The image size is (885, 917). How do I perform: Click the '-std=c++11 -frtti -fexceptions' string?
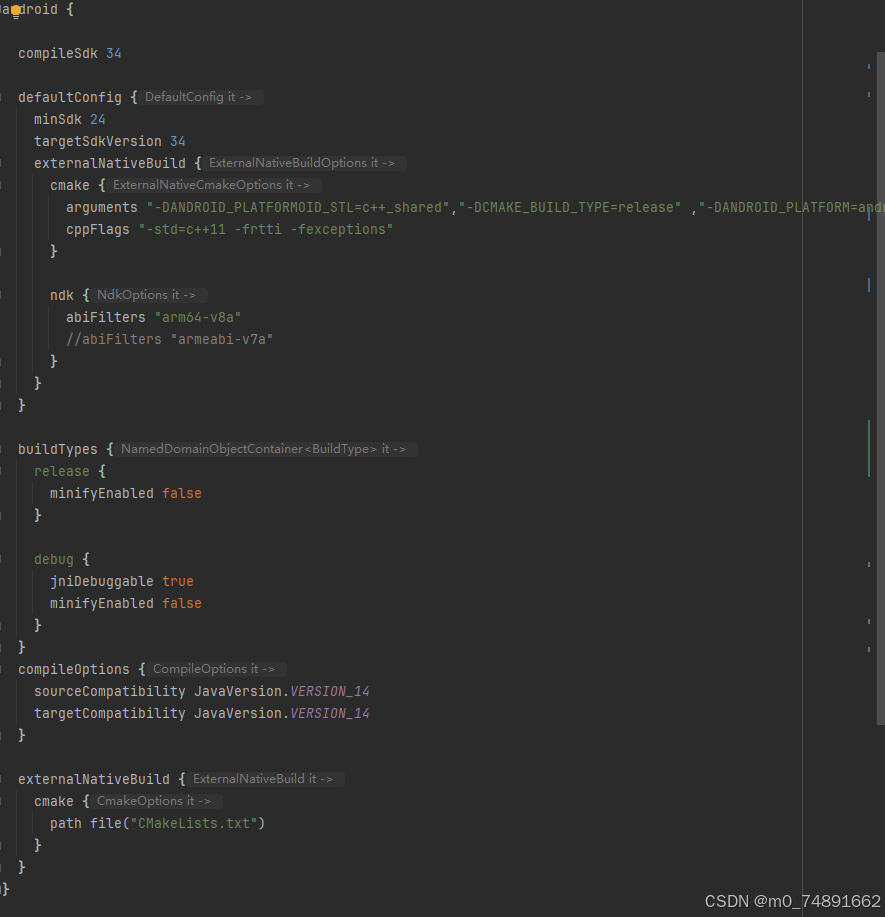point(266,229)
